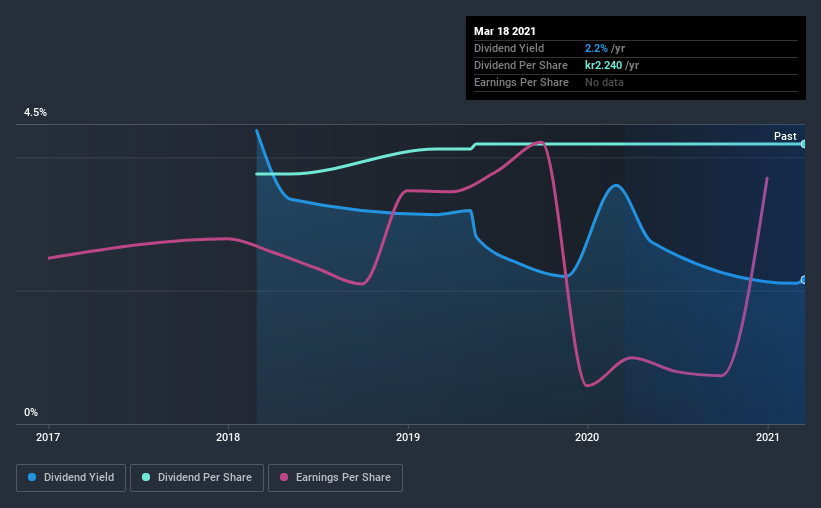Click the 2017 x-axis label
Viewport: 821px width, 508px height.
click(48, 437)
